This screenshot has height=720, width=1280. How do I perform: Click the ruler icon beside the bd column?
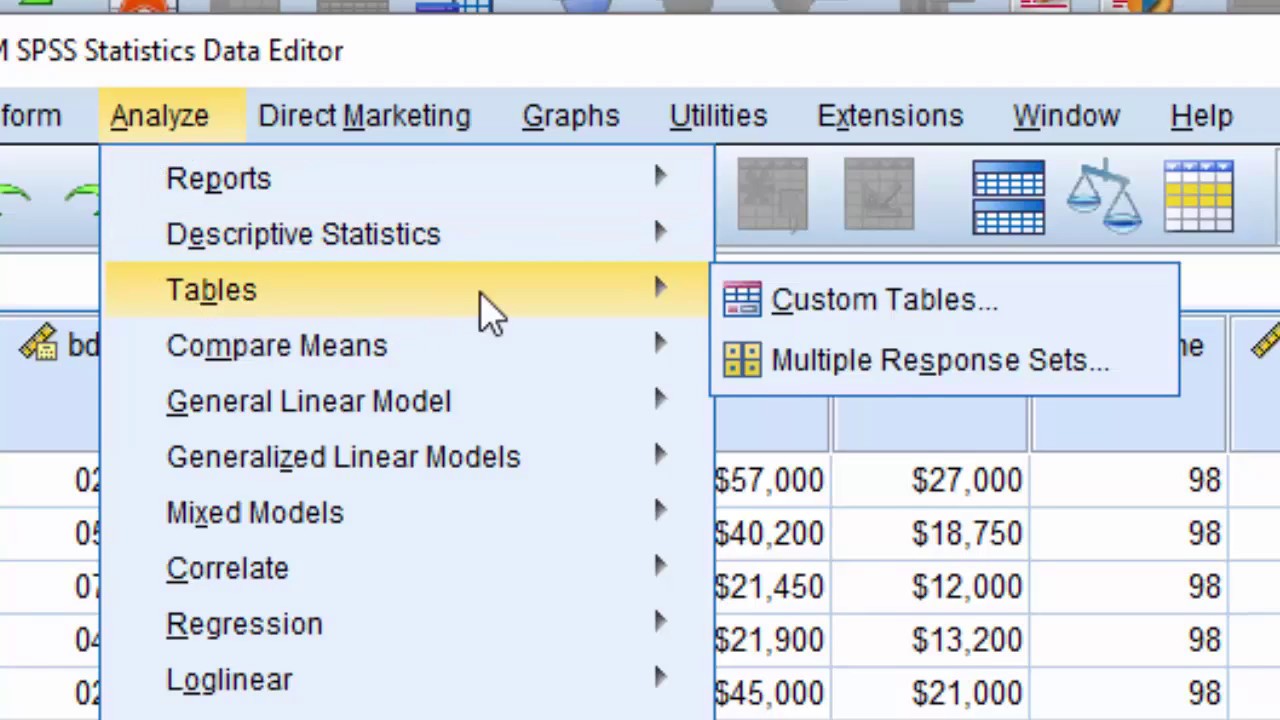38,346
